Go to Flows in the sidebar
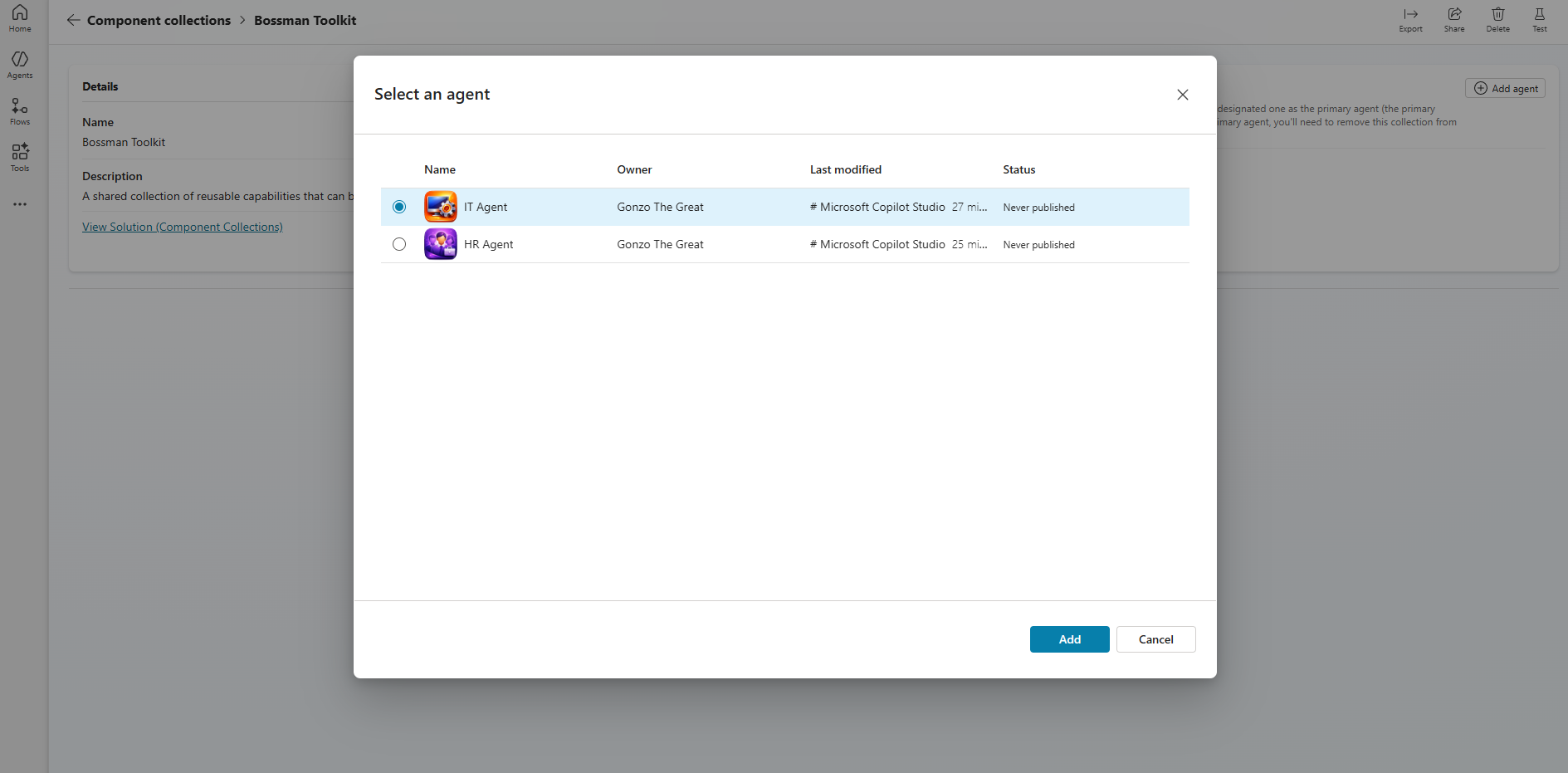 tap(20, 111)
